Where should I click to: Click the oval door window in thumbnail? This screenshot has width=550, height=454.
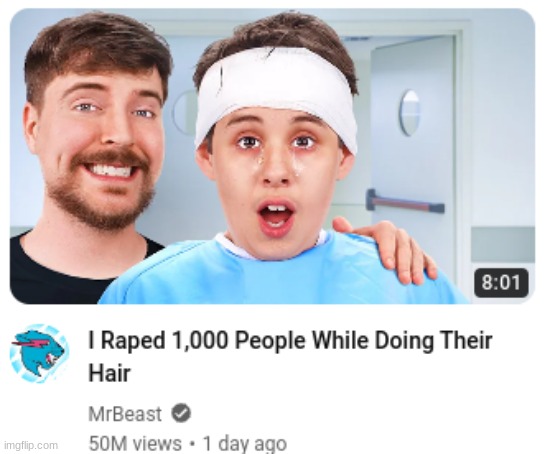[409, 113]
